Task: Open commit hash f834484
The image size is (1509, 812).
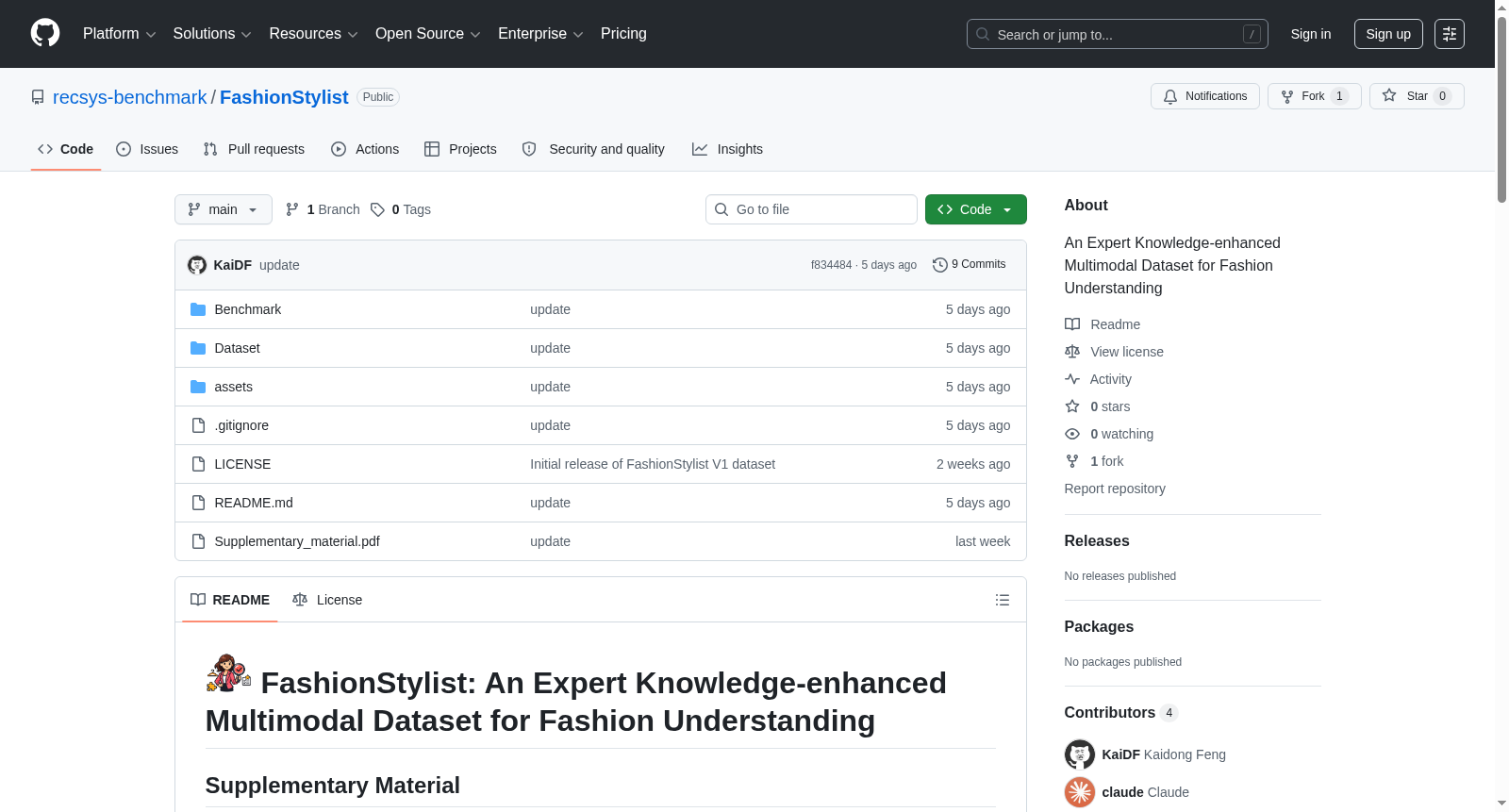Action: 831,265
